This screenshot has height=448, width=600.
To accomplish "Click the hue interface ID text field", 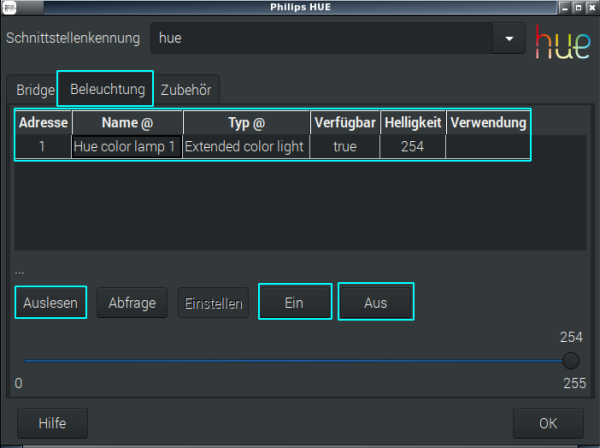I will (320, 39).
